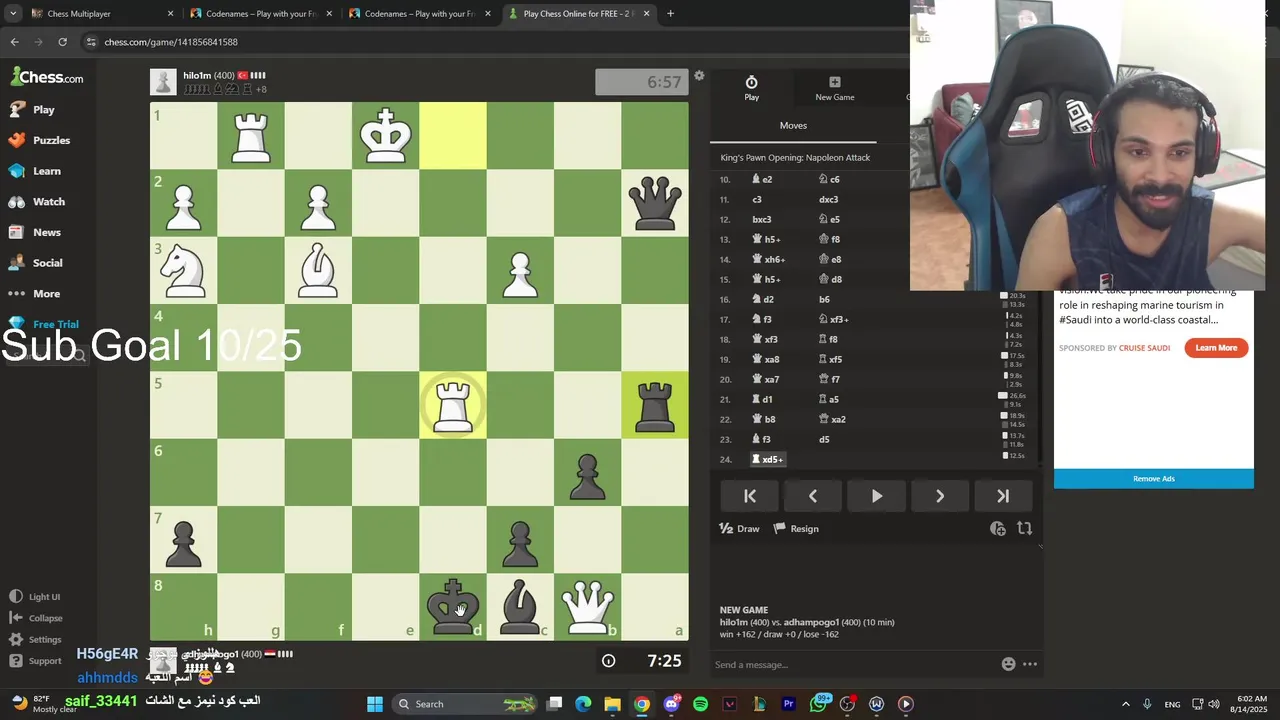Click the white queen on b8
Screen dimensions: 1280x720
click(x=587, y=606)
